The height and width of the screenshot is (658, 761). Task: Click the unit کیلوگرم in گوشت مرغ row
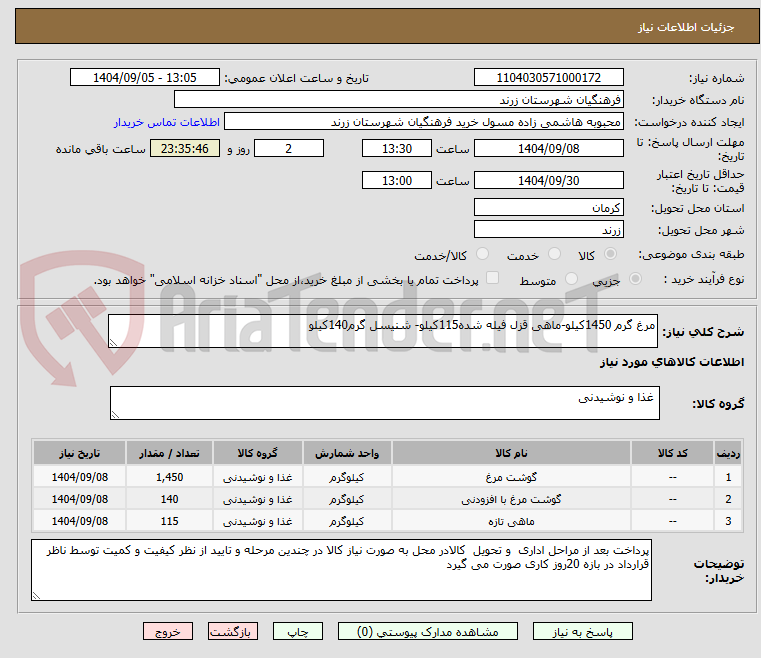coord(347,477)
